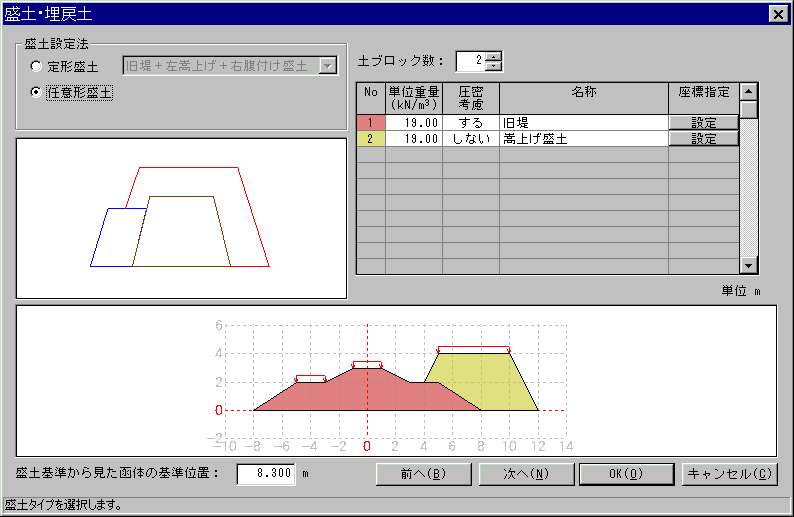Click the No column header
794x517 pixels.
(371, 98)
